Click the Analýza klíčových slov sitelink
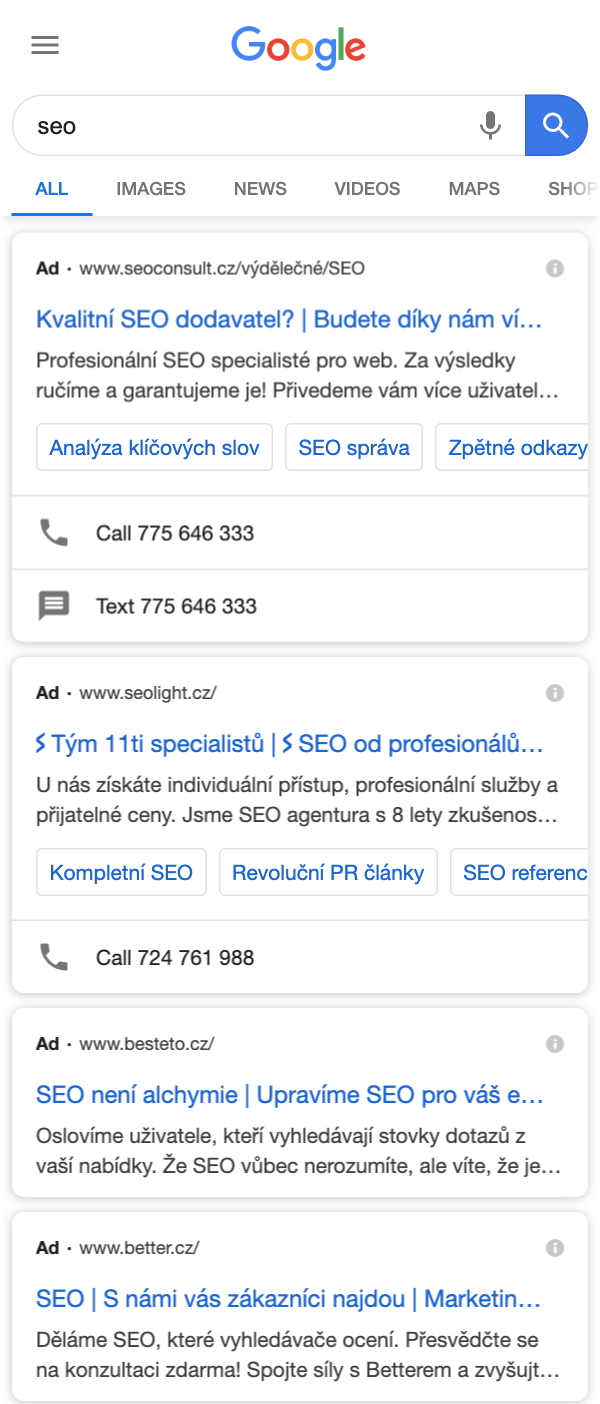Image resolution: width=600 pixels, height=1404 pixels. tap(154, 447)
